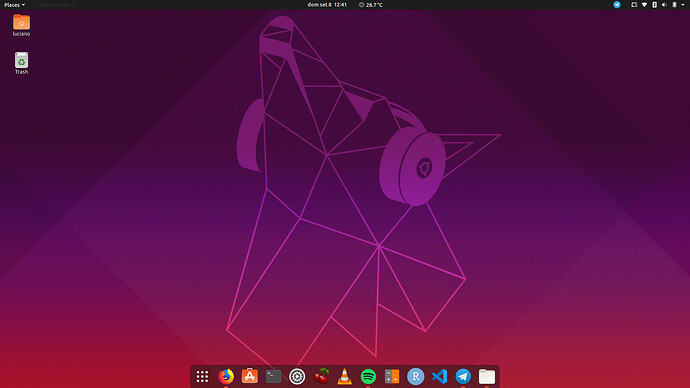Open Settings gear in the dock
Viewport: 690px width, 388px height.
tap(297, 377)
